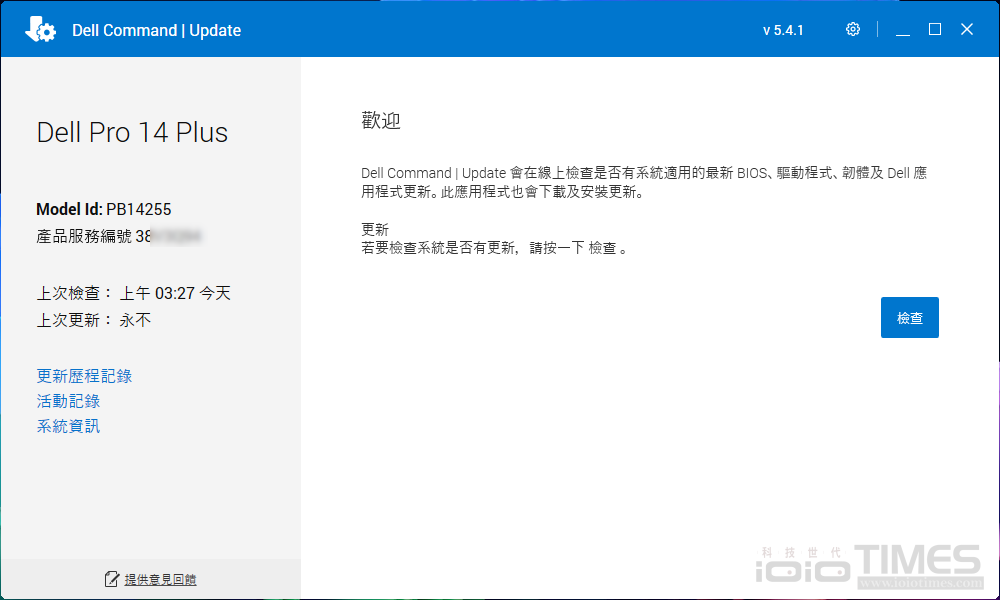Maximize the Dell Command Update window
The image size is (1000, 600).
tap(935, 29)
